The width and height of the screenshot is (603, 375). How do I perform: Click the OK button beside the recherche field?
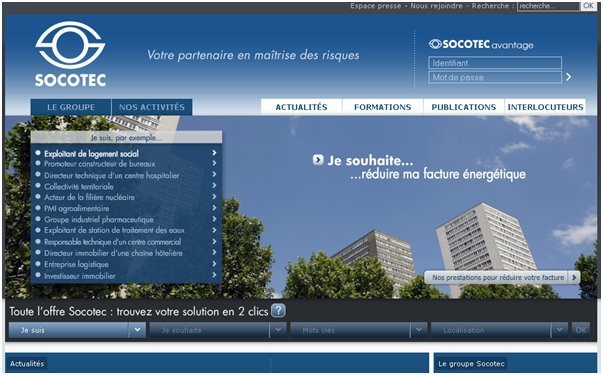point(588,6)
